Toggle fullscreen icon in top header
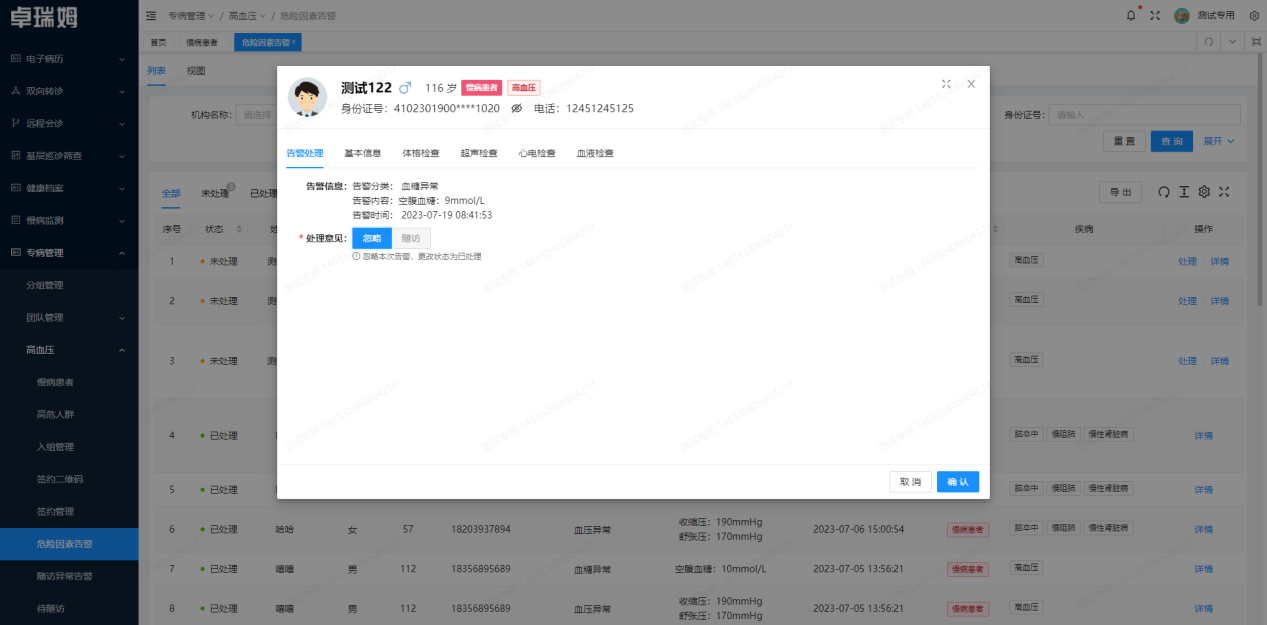Viewport: 1267px width, 625px height. pos(1155,15)
